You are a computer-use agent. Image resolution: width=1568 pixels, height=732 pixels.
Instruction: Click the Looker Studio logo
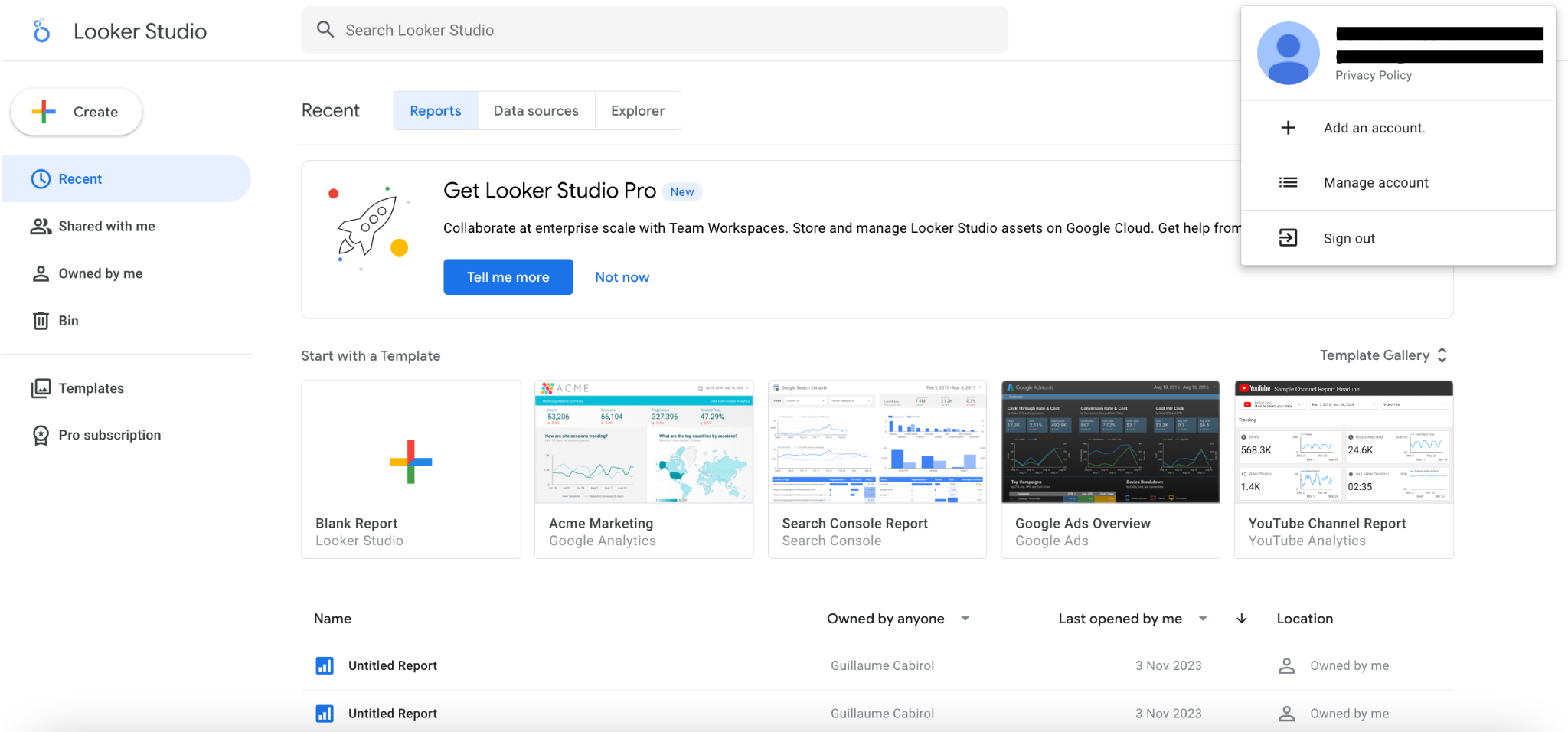116,31
